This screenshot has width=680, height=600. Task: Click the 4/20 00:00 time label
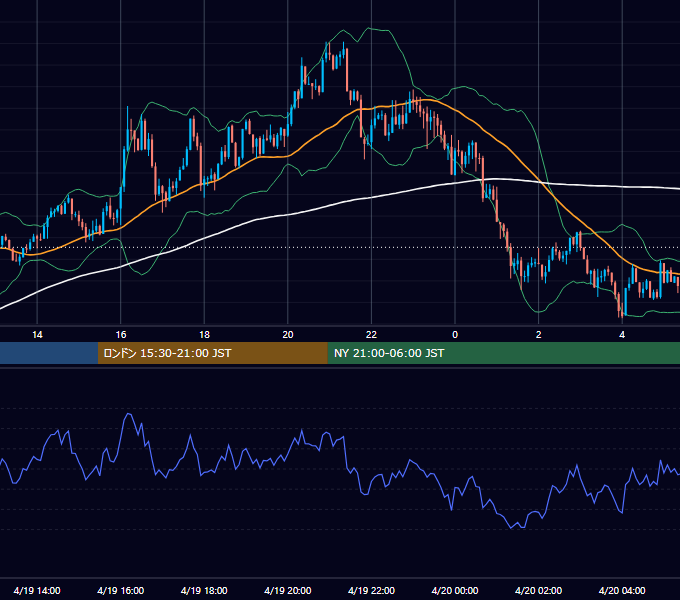pos(455,590)
